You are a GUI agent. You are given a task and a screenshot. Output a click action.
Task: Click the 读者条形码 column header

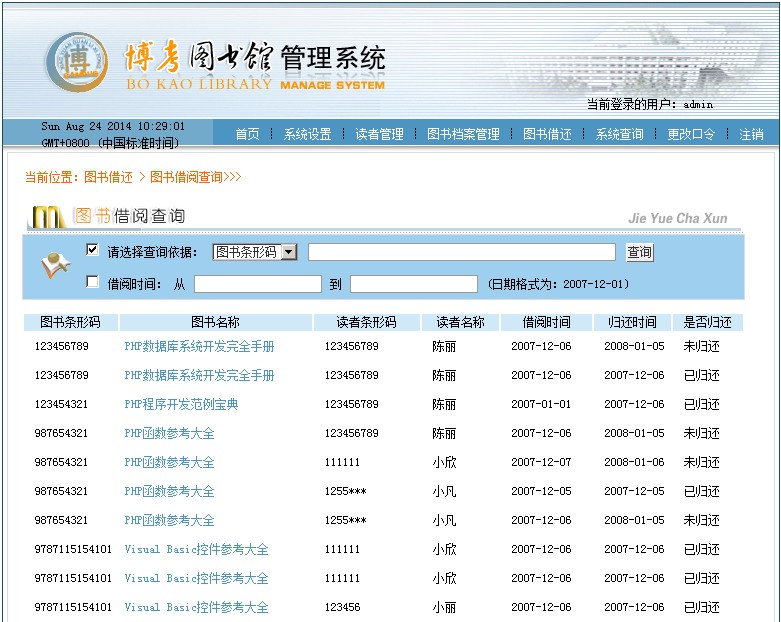coord(367,322)
